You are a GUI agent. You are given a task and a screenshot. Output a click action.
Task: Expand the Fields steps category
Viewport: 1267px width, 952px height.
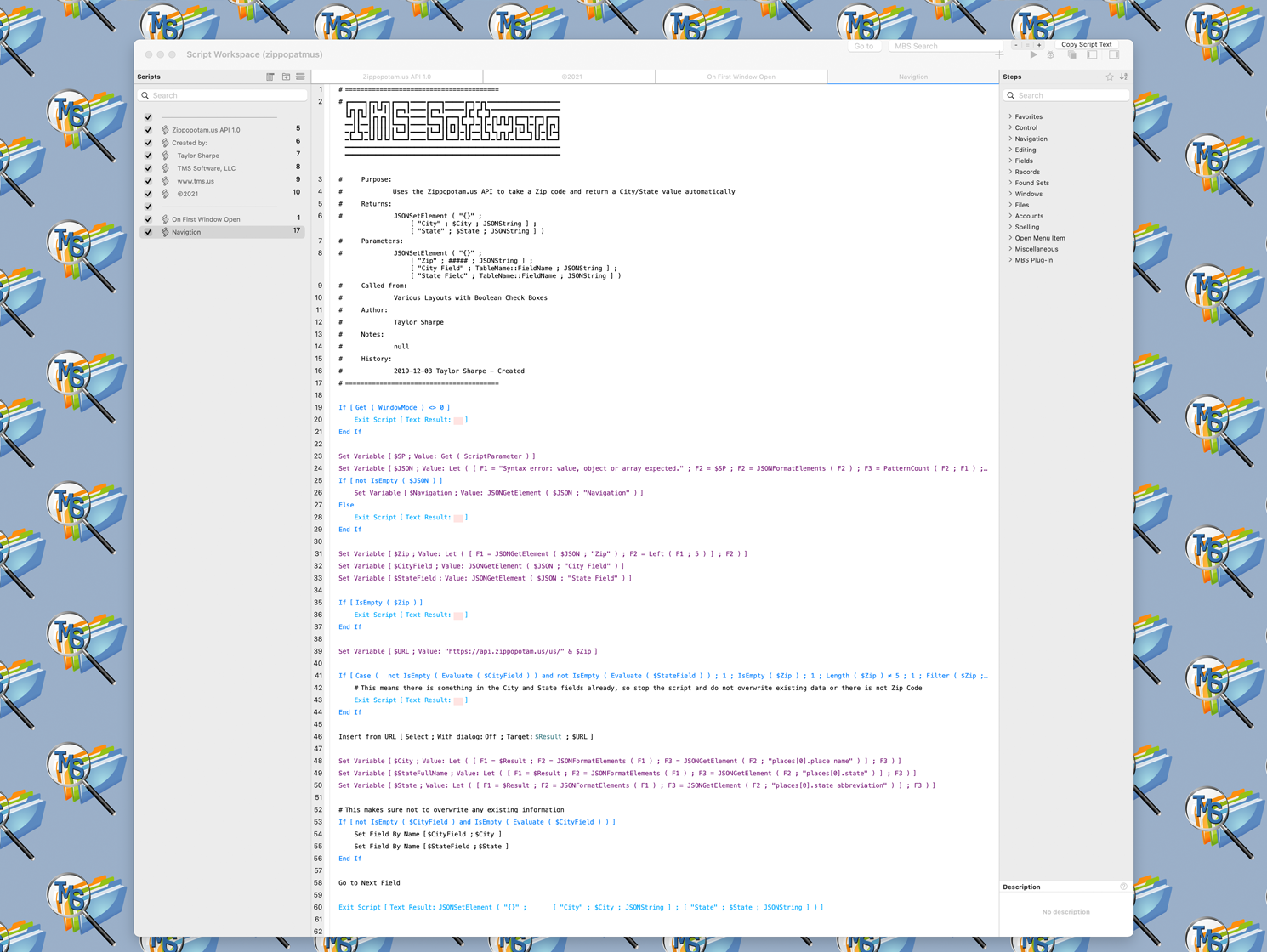tap(1010, 161)
